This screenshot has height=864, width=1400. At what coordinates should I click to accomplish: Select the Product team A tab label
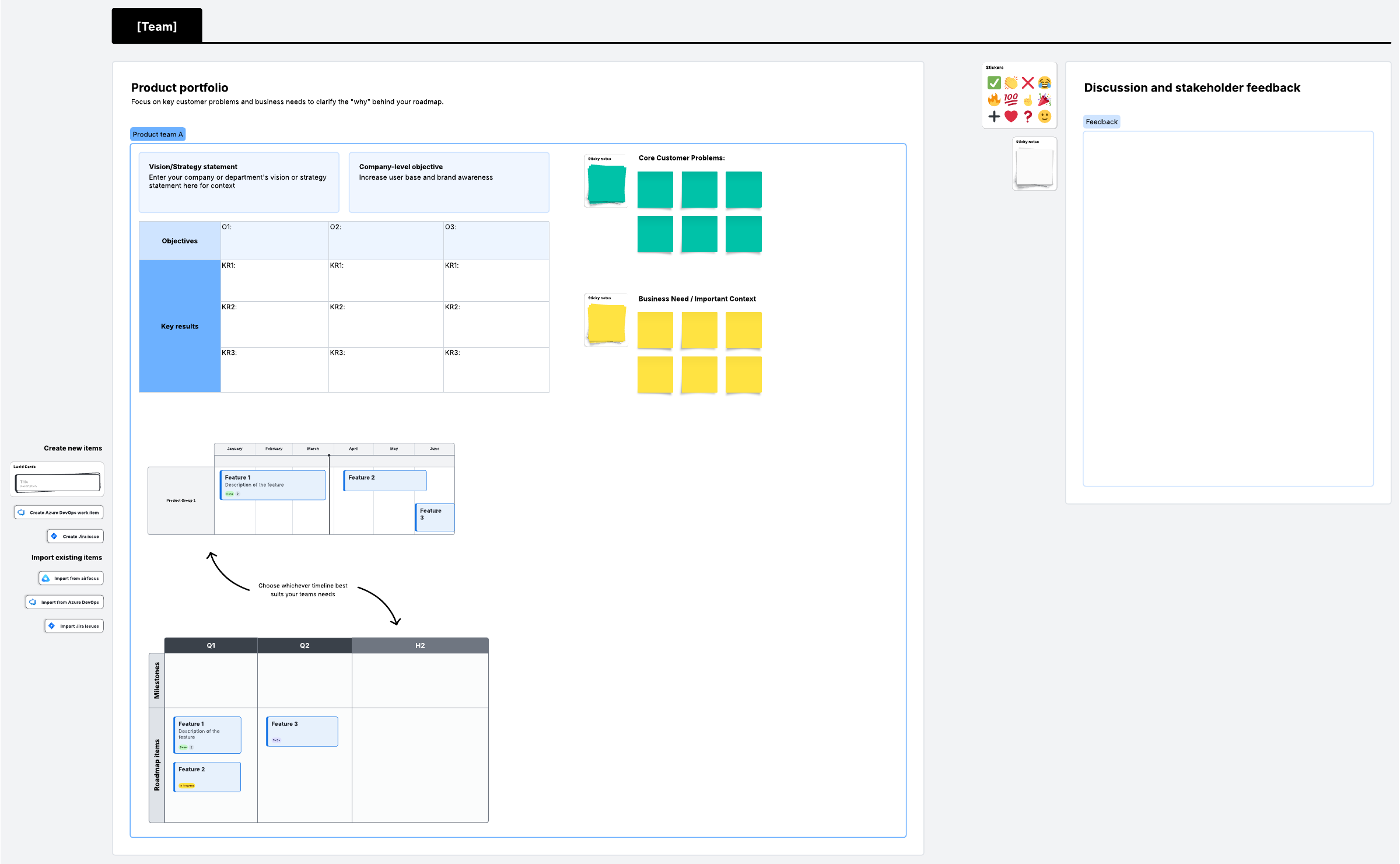(157, 134)
